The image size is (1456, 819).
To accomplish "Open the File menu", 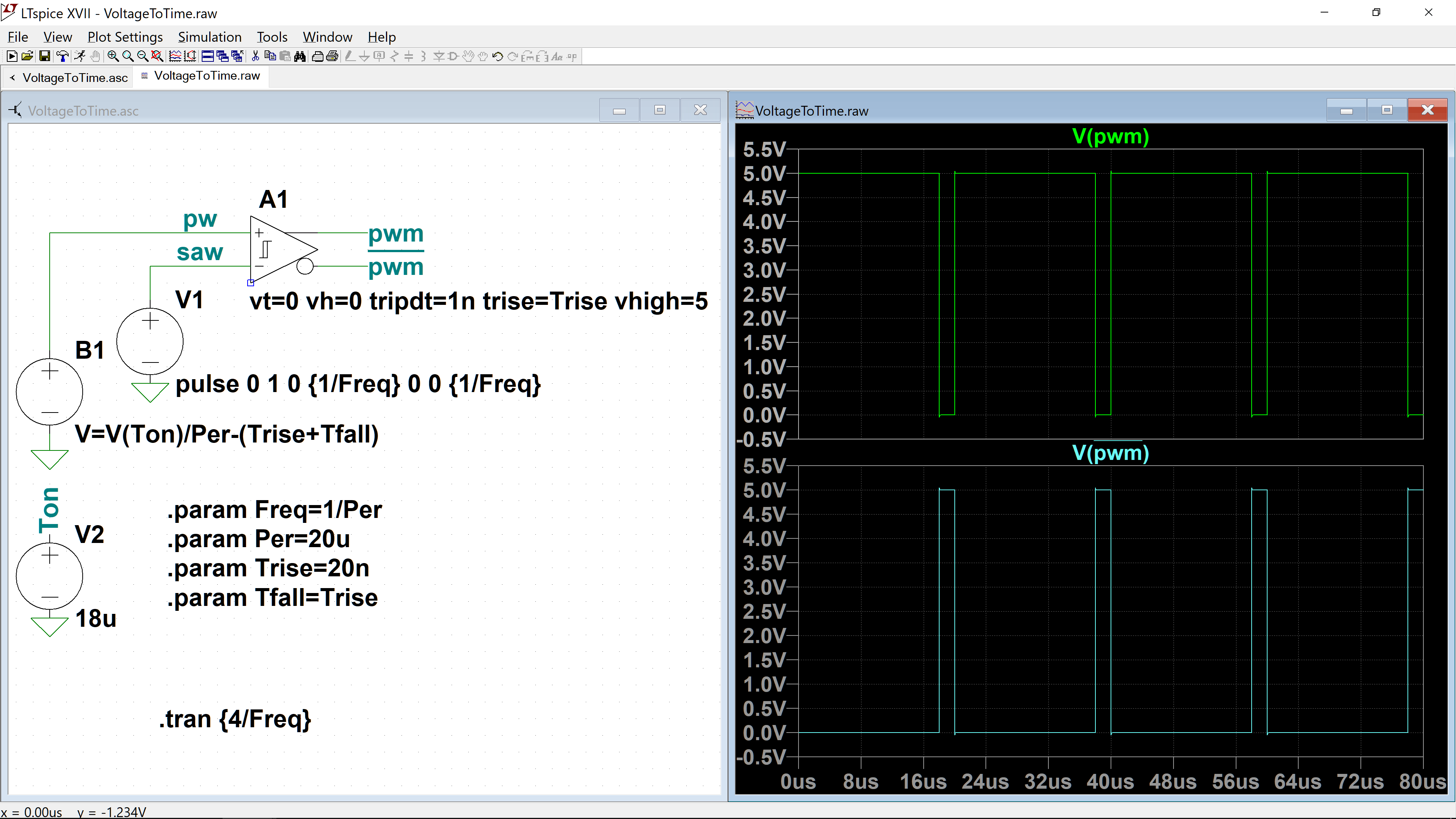I will coord(17,37).
